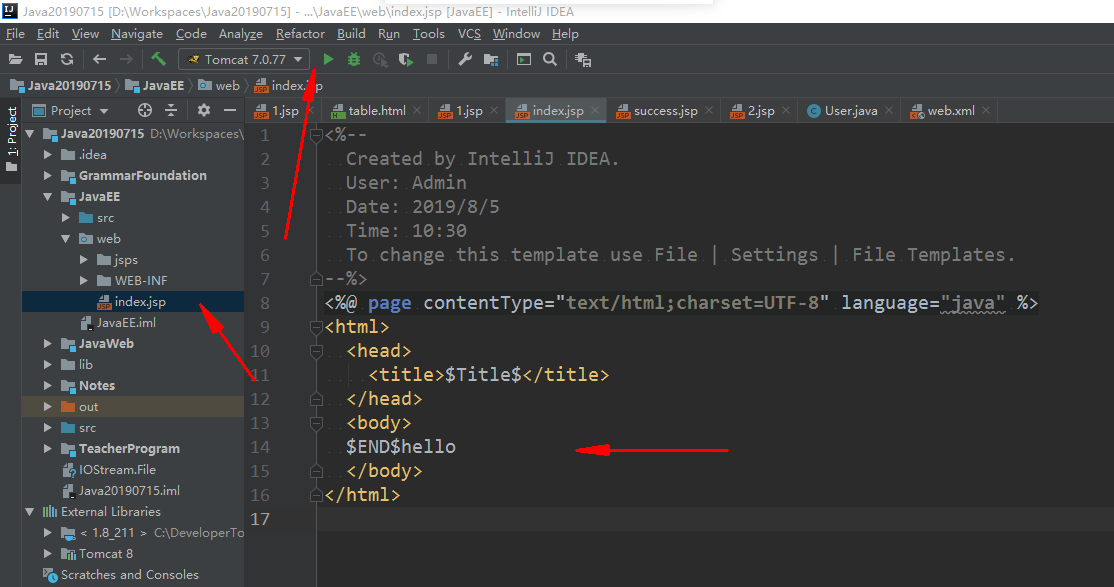This screenshot has height=587, width=1114.
Task: Click the $END$hello text on line 14
Action: tap(401, 447)
